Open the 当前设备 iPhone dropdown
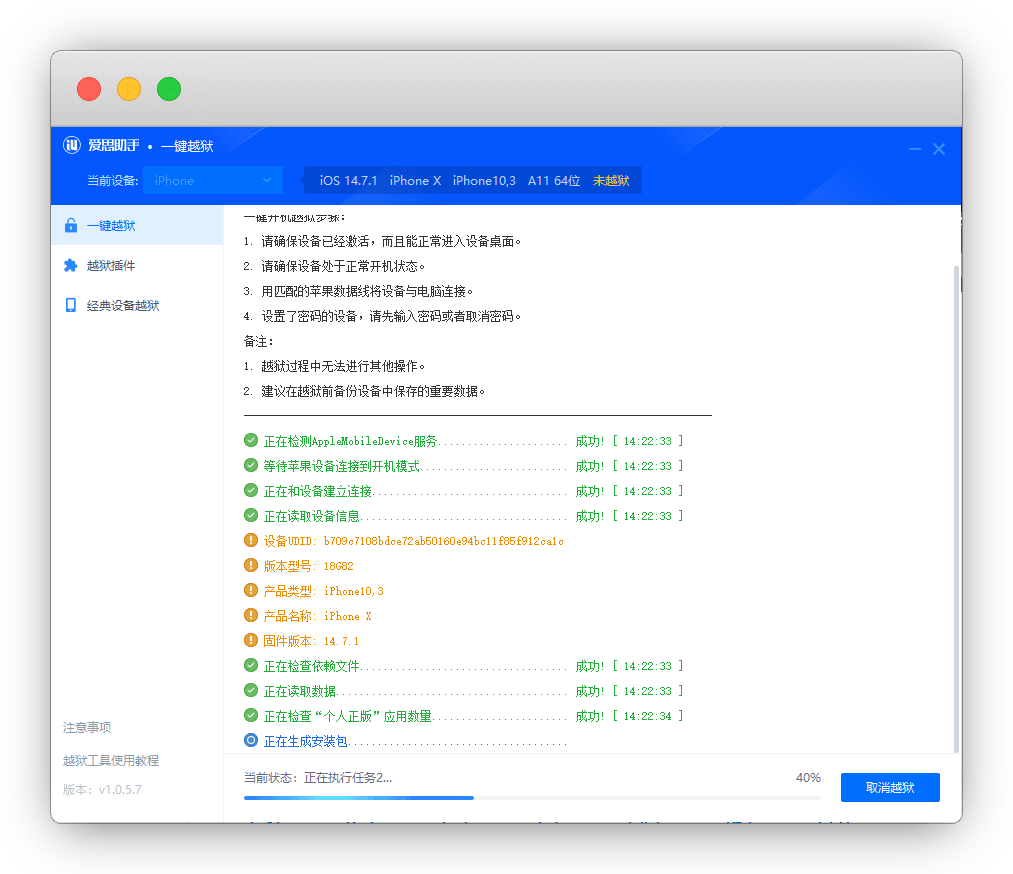 [x=213, y=180]
